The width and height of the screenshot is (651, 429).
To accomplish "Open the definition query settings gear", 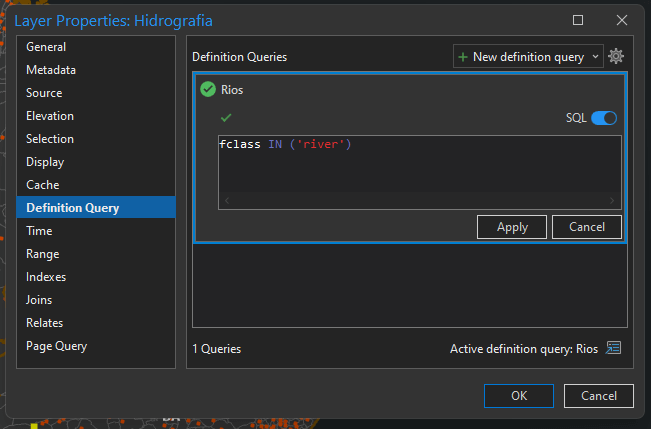I will [616, 57].
